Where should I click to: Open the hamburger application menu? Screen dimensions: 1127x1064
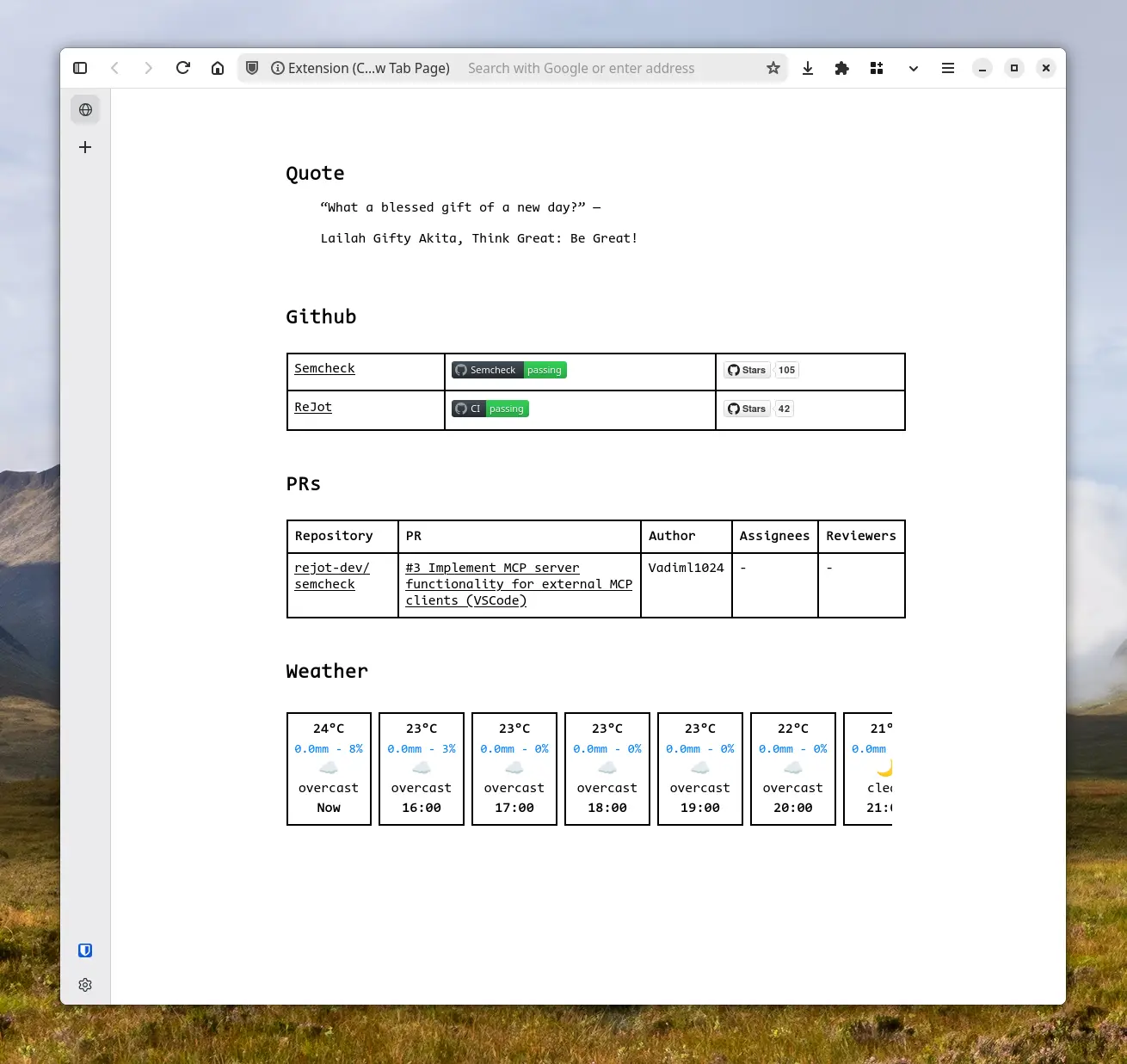pyautogui.click(x=948, y=68)
